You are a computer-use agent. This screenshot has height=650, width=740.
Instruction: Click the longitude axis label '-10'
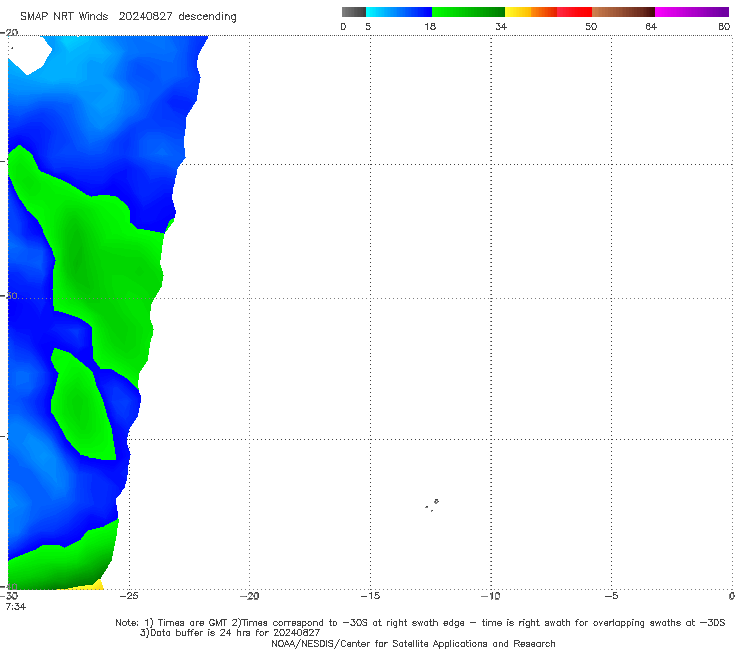(490, 596)
